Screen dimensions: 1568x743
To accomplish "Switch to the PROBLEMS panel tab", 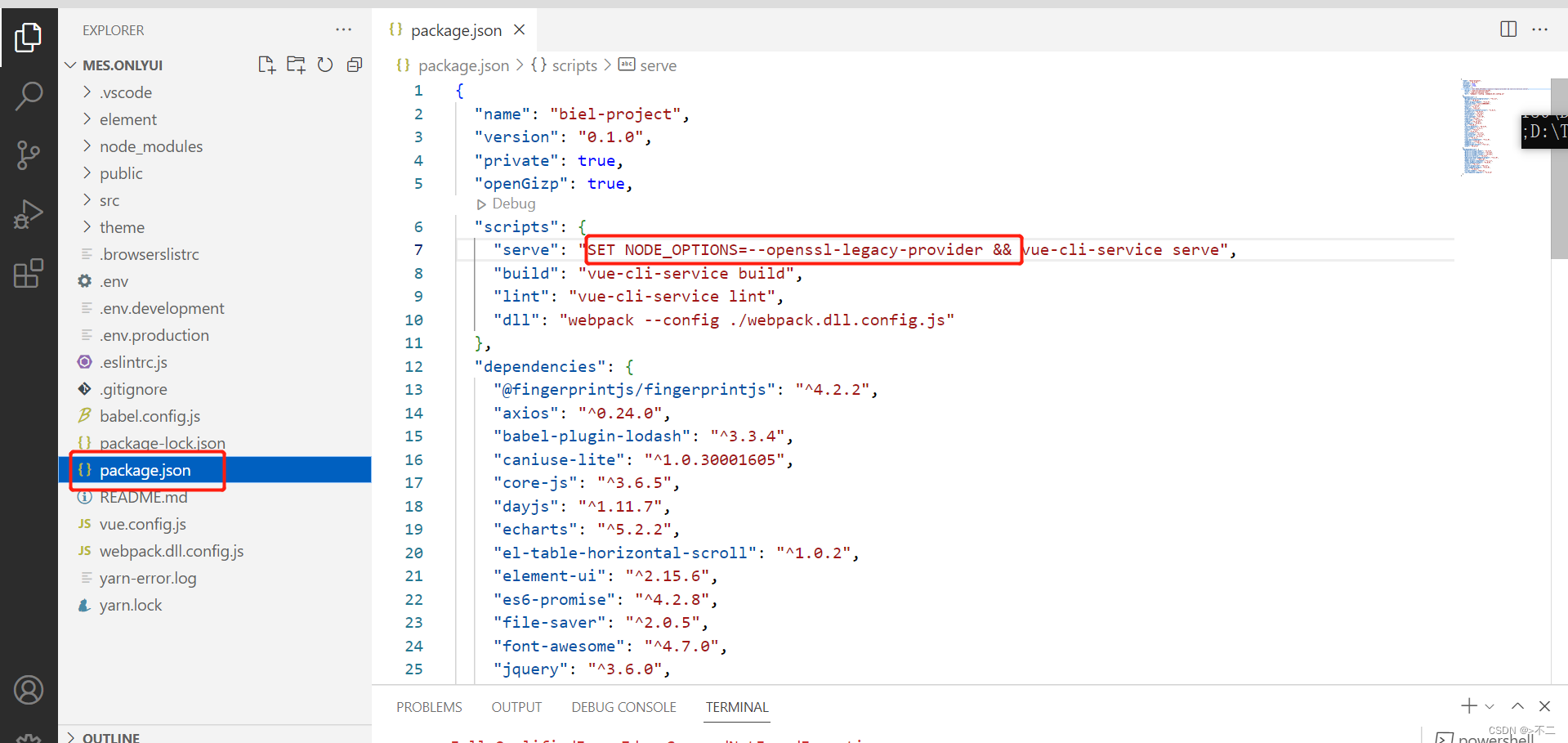I will coord(429,707).
